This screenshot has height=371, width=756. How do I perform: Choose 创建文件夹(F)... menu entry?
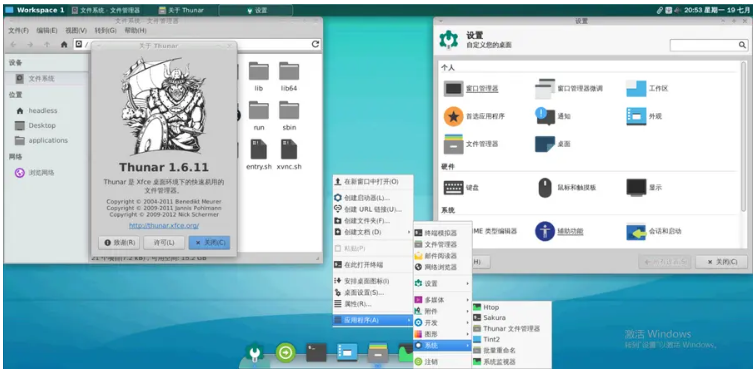(x=373, y=221)
